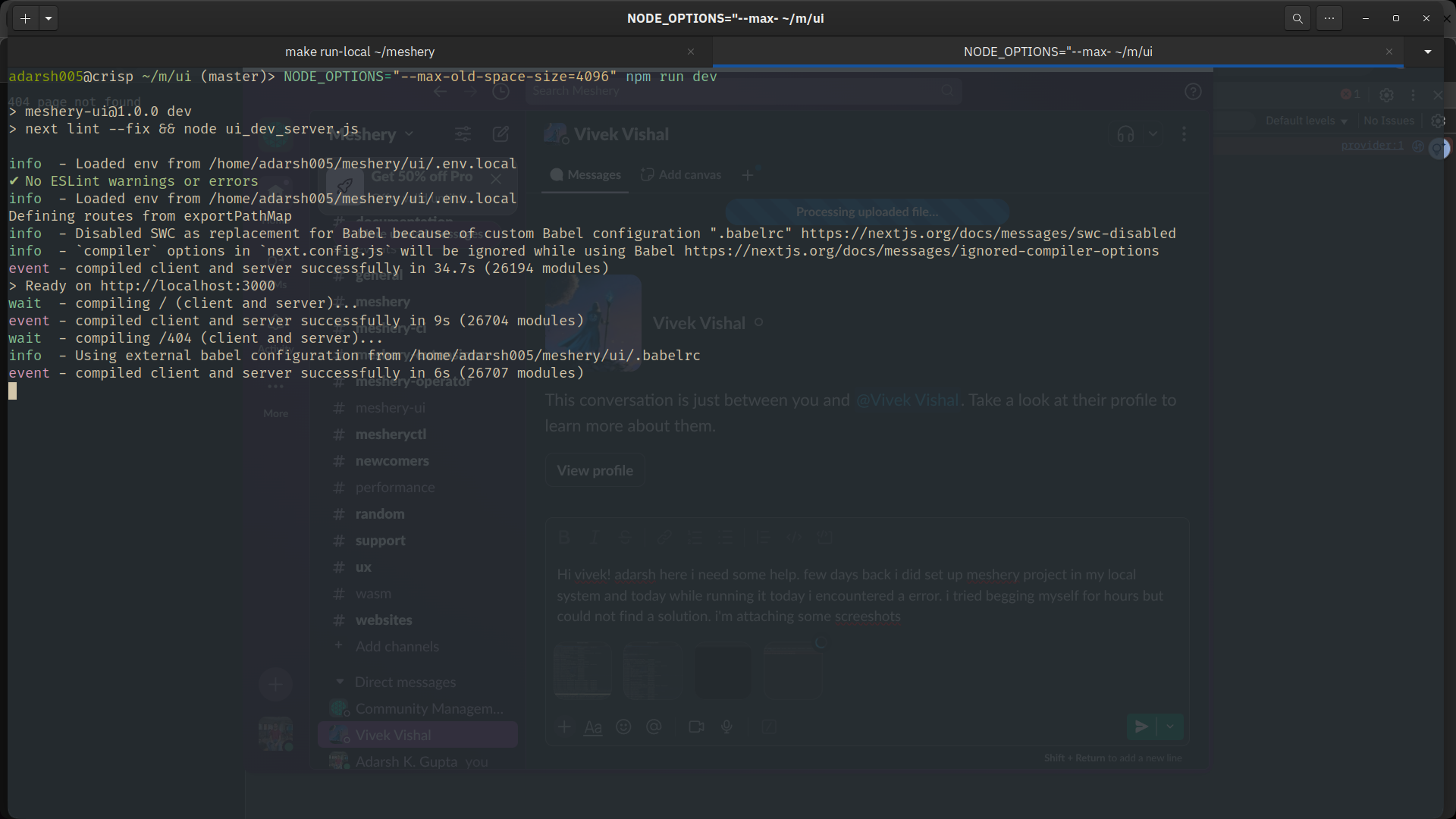
Task: Expand huddle options chevron in Slack
Action: click(x=1153, y=134)
